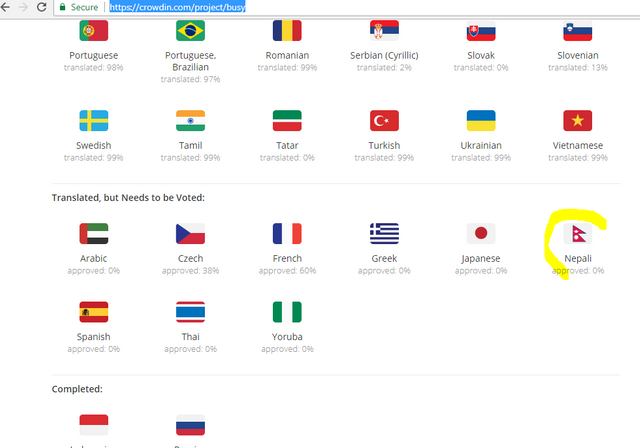The width and height of the screenshot is (640, 448).
Task: Click 'translated: 0%' under Tatar
Action: pyautogui.click(x=287, y=158)
